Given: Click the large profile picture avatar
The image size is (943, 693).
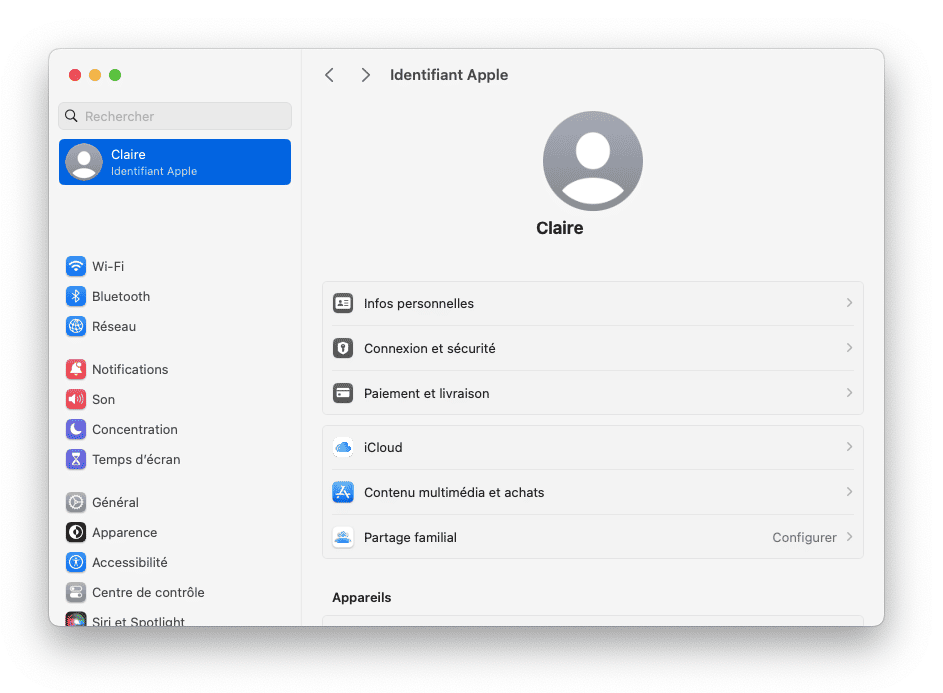Looking at the screenshot, I should tap(593, 161).
